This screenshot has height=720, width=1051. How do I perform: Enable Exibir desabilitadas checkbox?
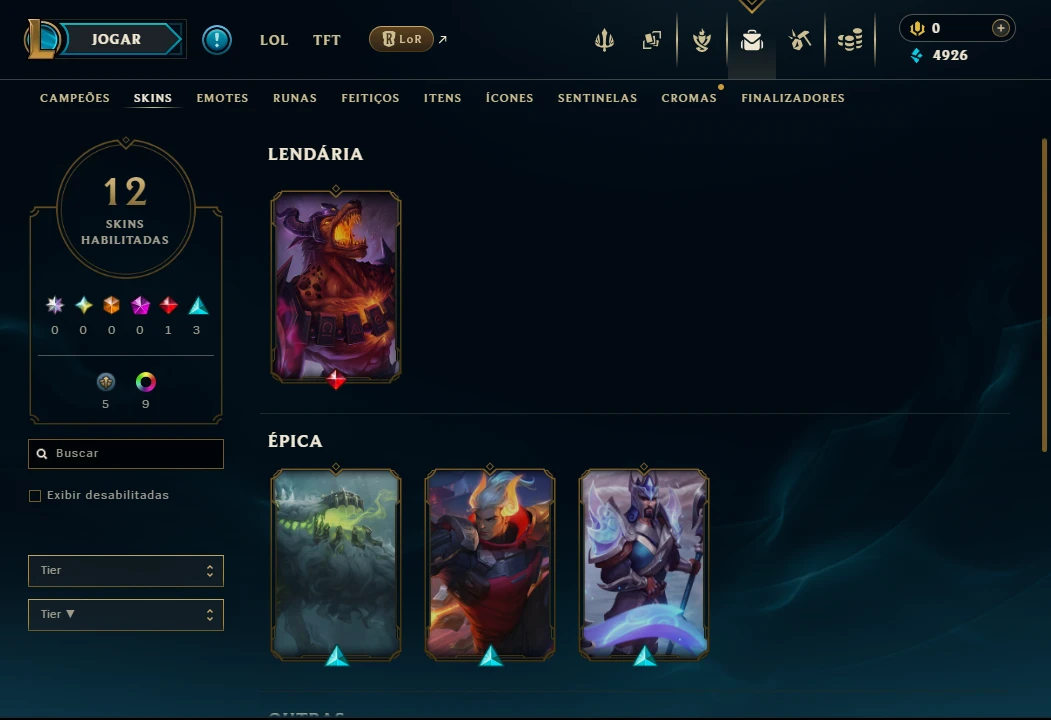pyautogui.click(x=35, y=495)
